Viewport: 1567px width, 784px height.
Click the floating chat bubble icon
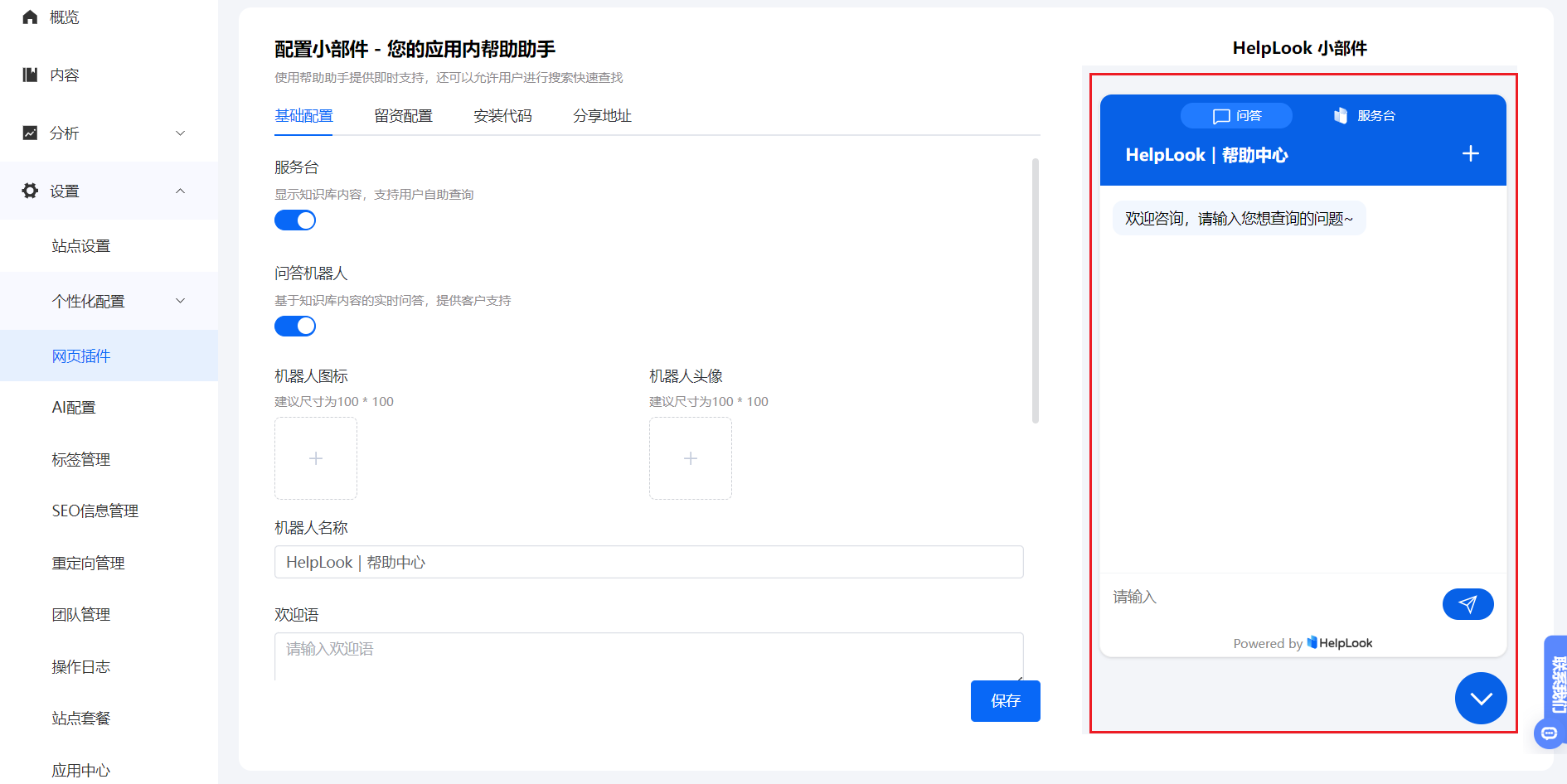(x=1549, y=733)
